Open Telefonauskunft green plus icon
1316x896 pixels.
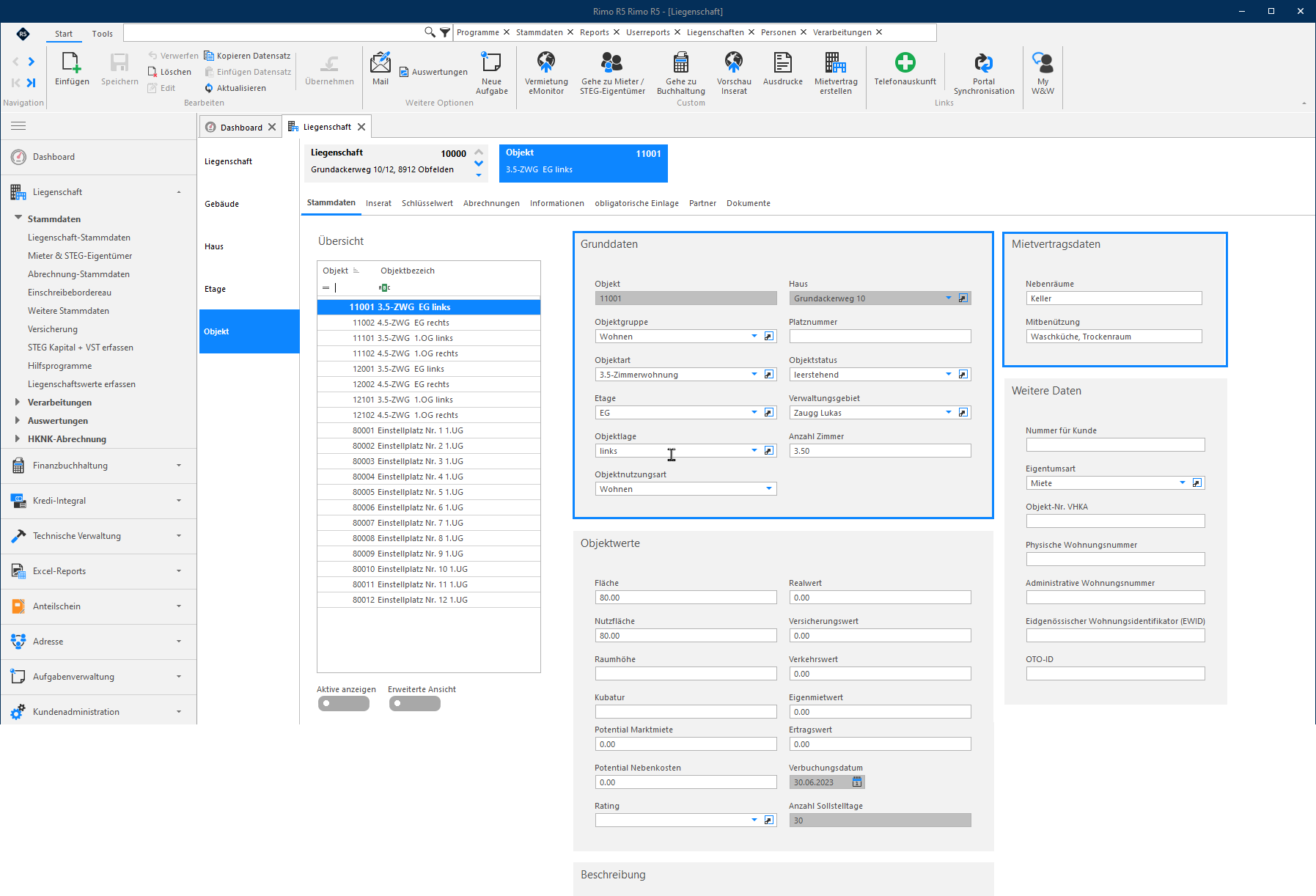[x=905, y=63]
